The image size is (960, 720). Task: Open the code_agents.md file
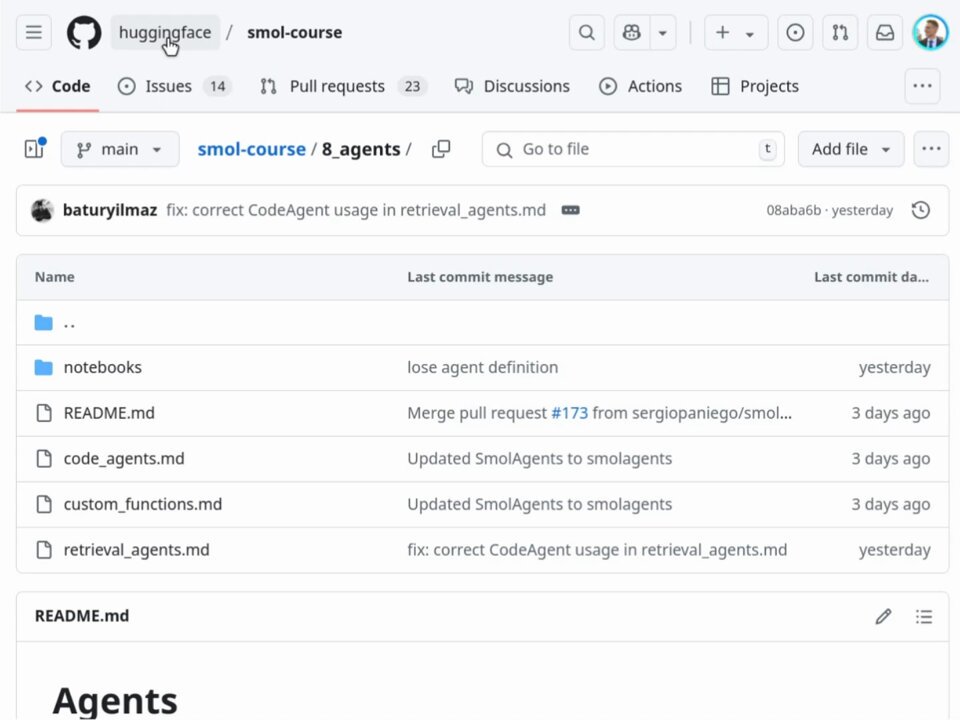coord(124,459)
